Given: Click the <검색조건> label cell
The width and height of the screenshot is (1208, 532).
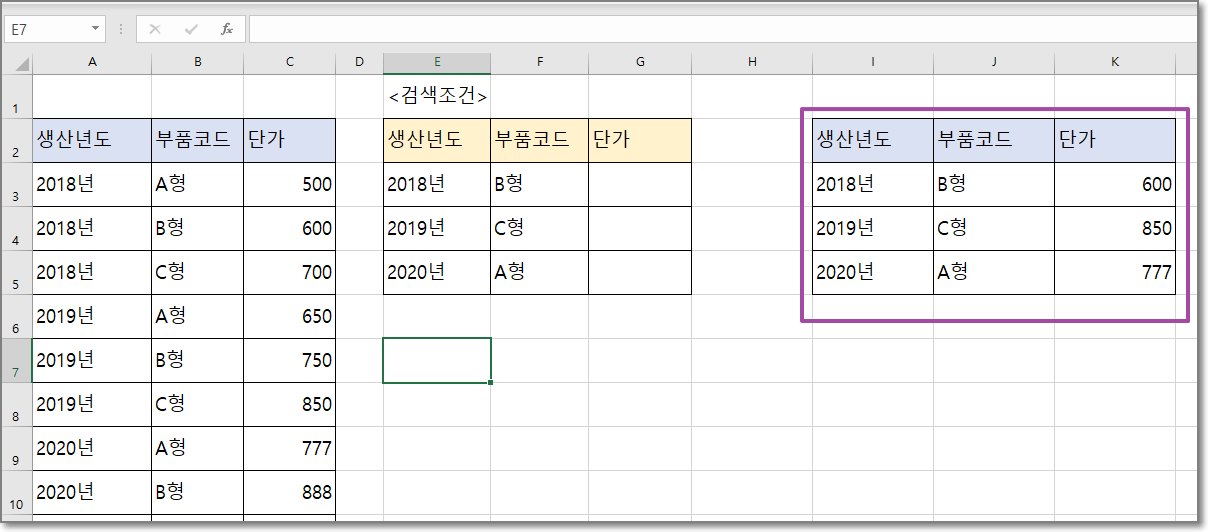Looking at the screenshot, I should [x=437, y=97].
